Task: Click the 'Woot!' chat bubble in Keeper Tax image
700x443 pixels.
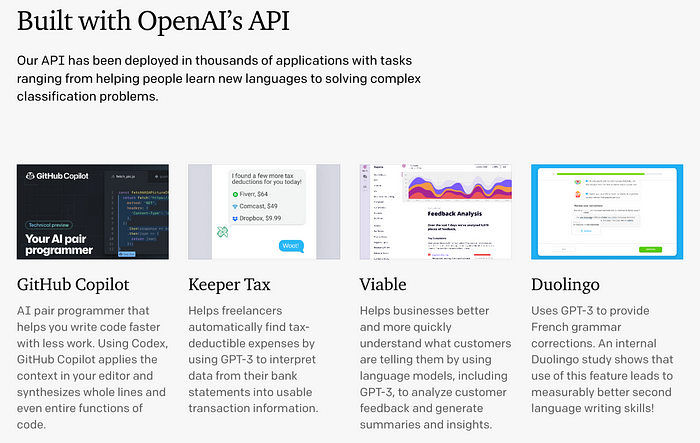Action: point(291,246)
